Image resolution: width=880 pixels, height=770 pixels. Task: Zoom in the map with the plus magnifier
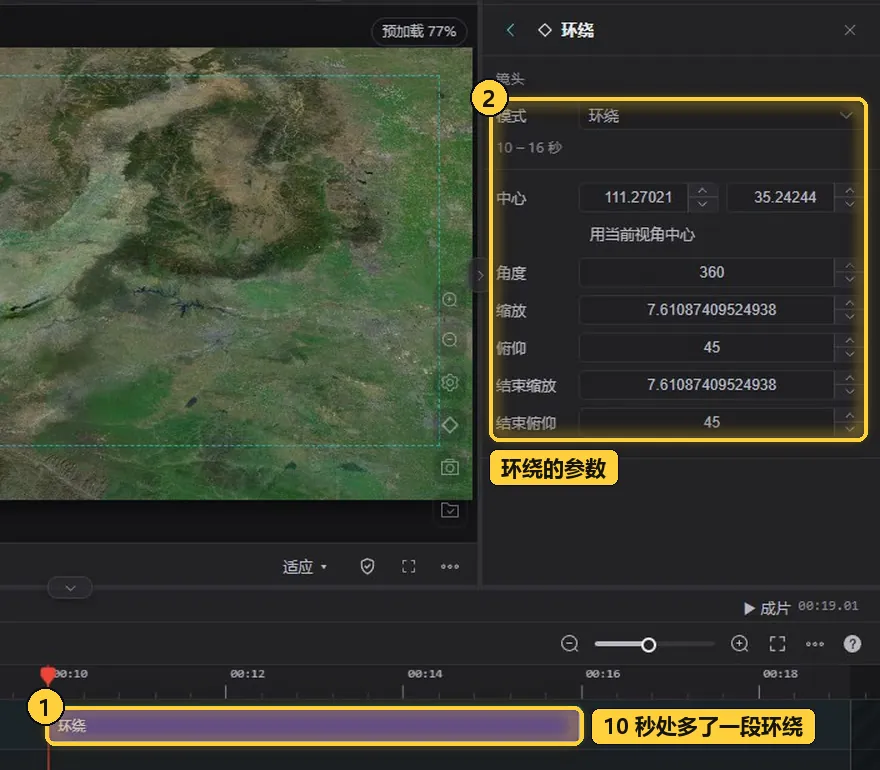pos(450,300)
